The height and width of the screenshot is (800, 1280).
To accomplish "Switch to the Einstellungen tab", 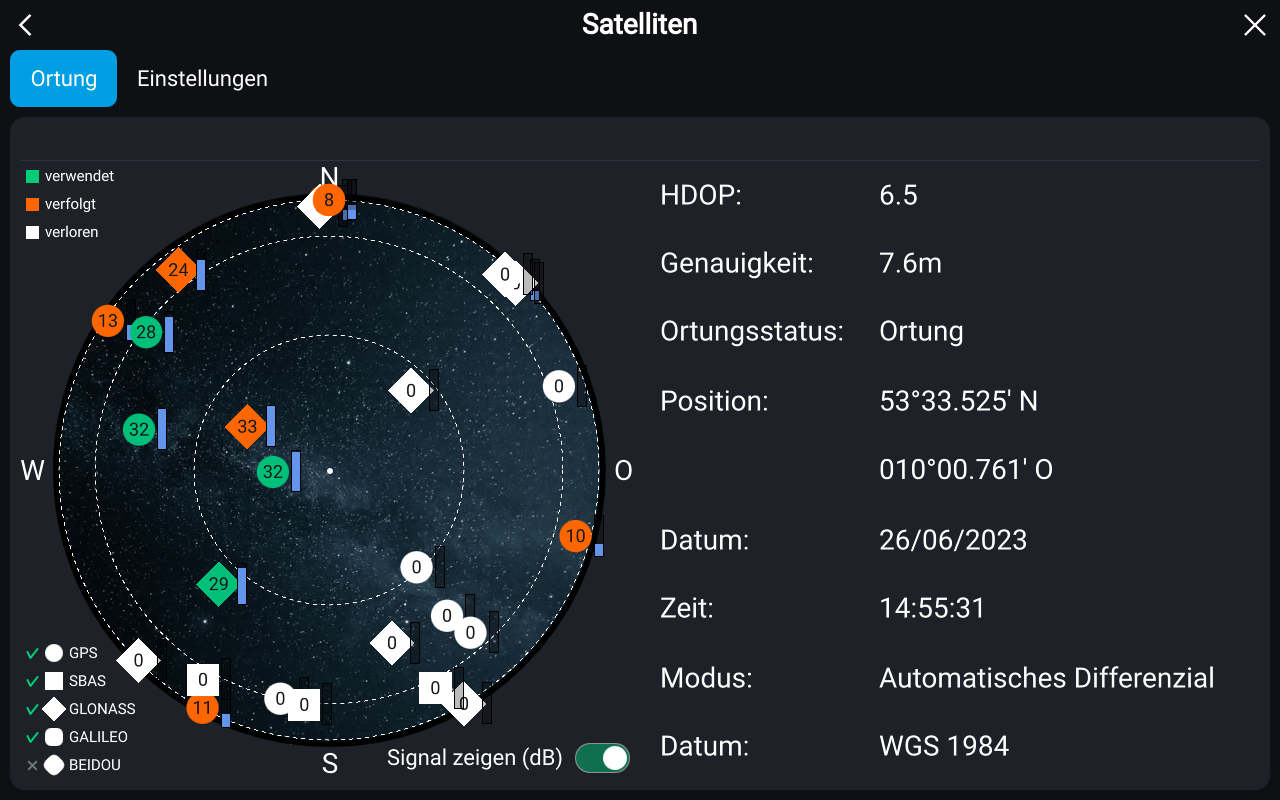I will click(x=202, y=78).
